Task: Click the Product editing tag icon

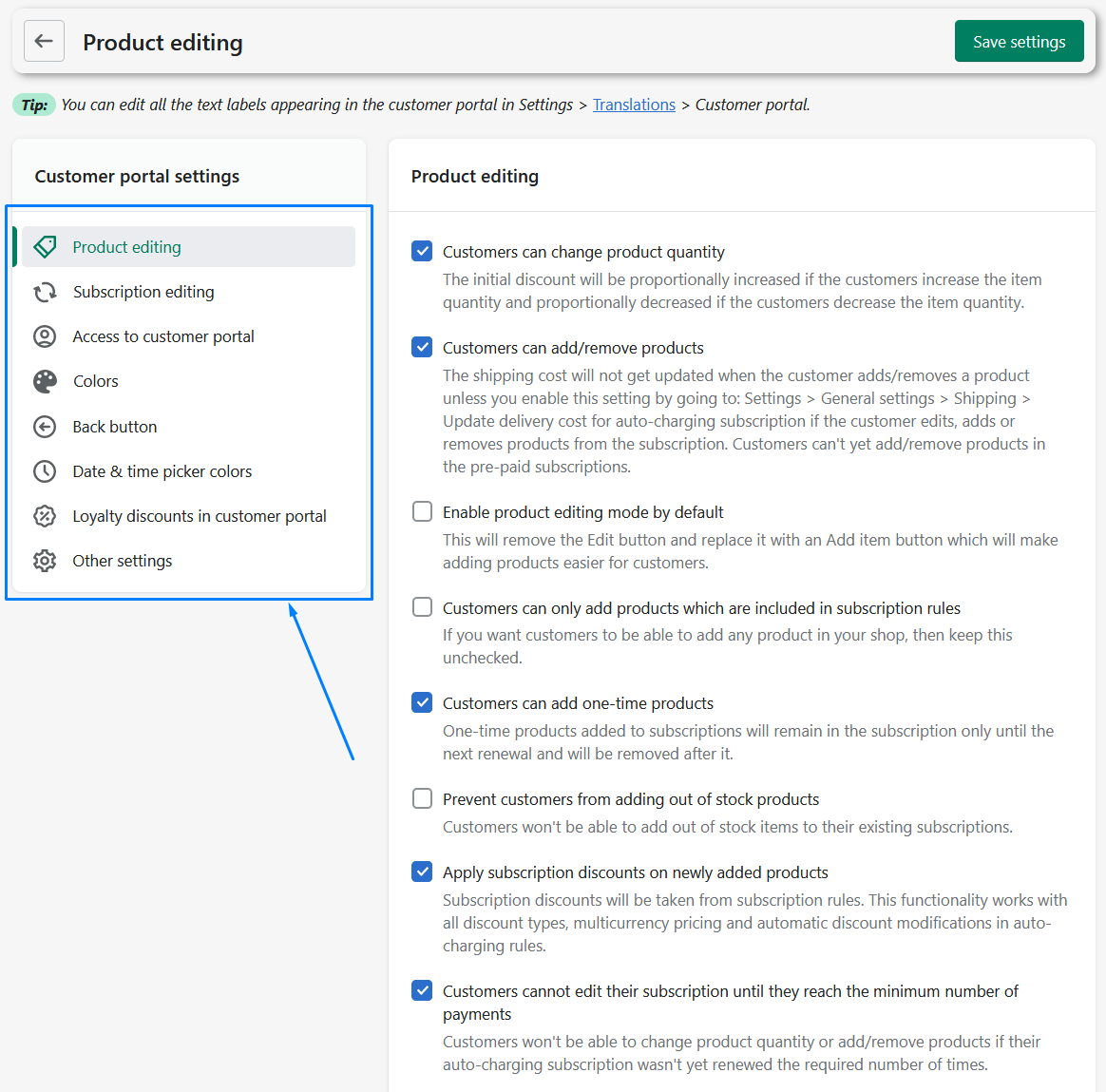Action: pyautogui.click(x=46, y=247)
